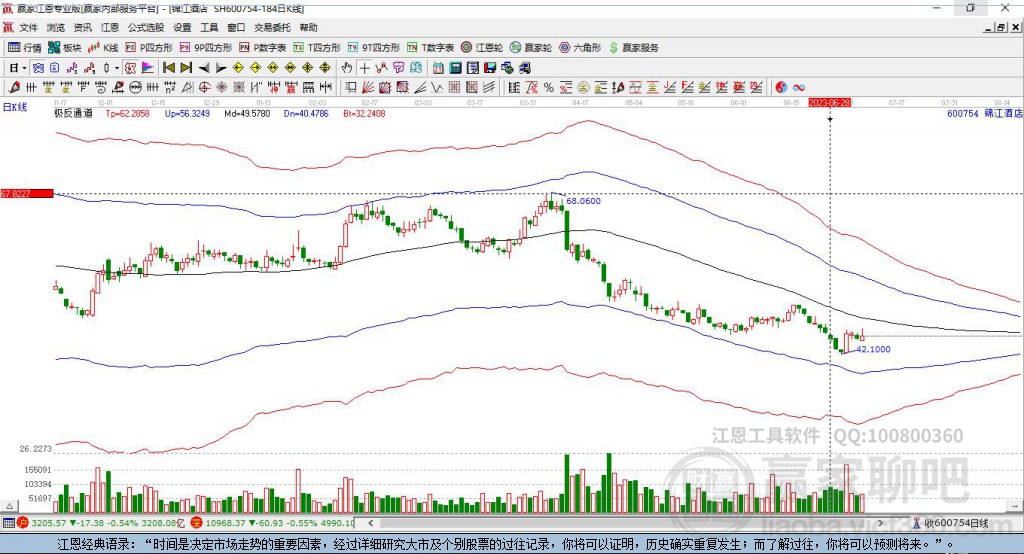Click the red price tag 67.8227
Screen dimensions: 1024x554
[x=27, y=193]
